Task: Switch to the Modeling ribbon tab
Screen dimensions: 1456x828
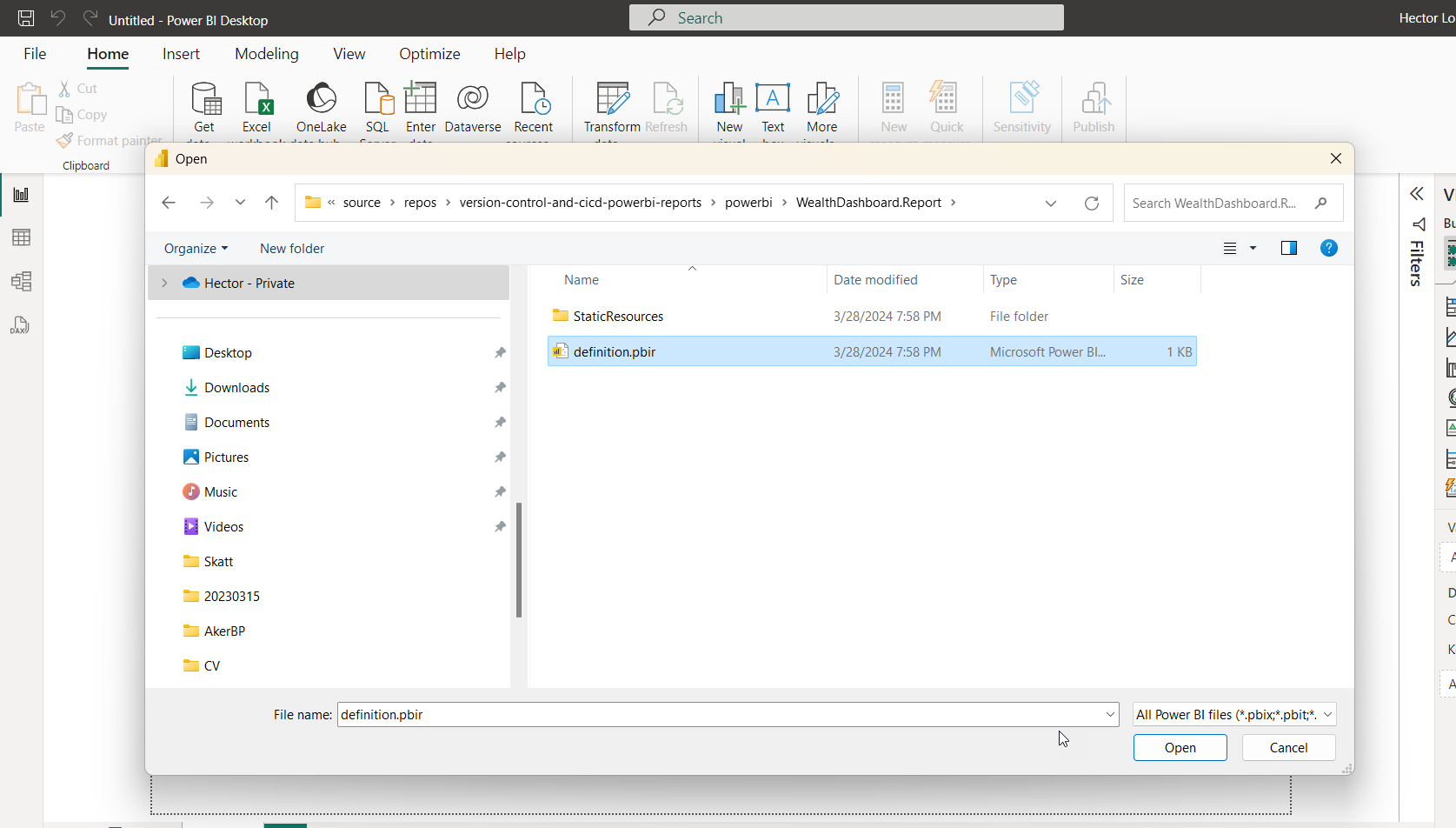Action: [266, 53]
